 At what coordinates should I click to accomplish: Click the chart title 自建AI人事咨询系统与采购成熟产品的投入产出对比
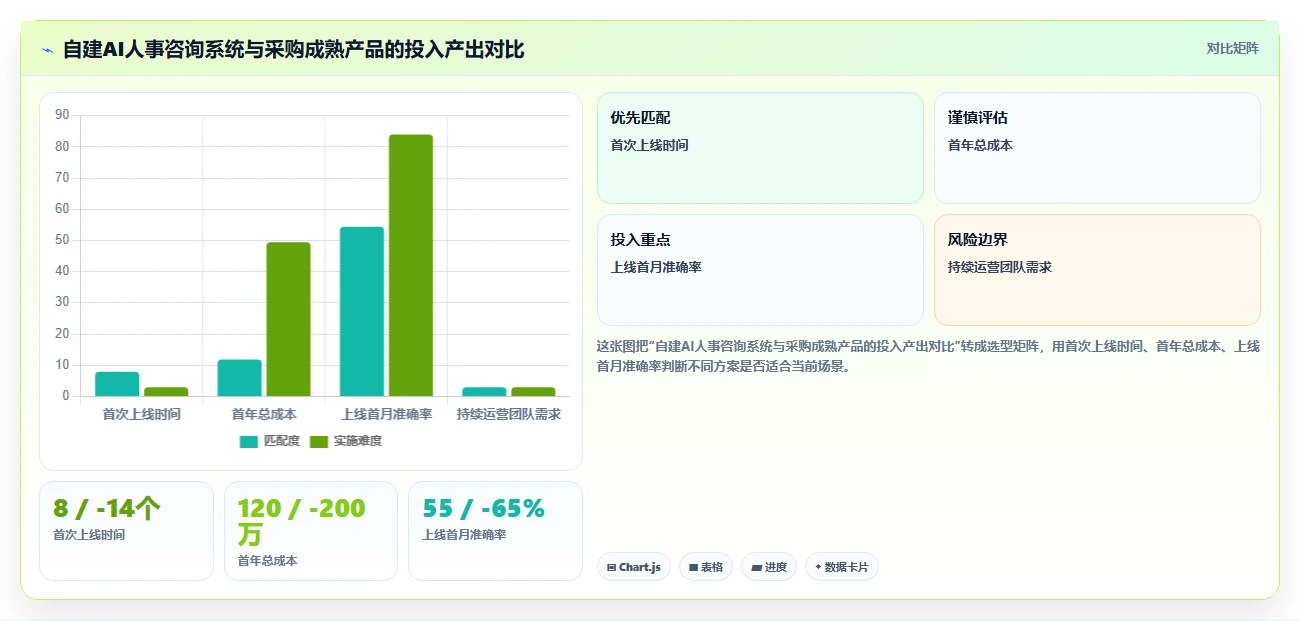[294, 50]
